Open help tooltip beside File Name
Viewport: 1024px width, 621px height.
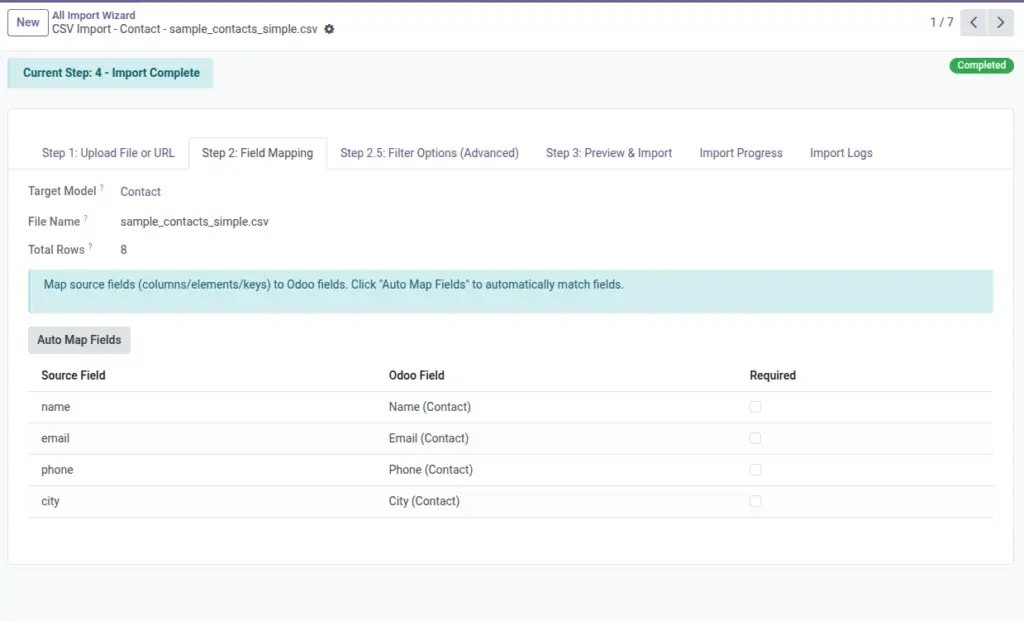[86, 218]
